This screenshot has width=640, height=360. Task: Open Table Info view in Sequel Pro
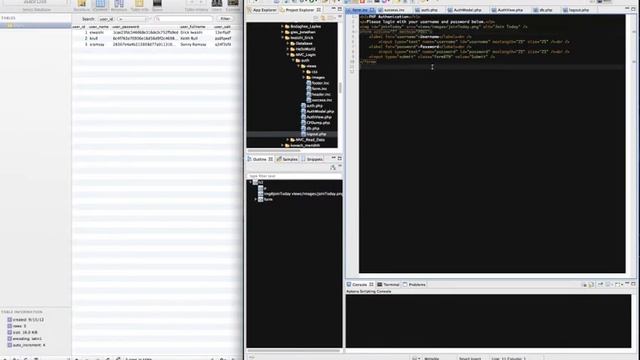click(139, 4)
